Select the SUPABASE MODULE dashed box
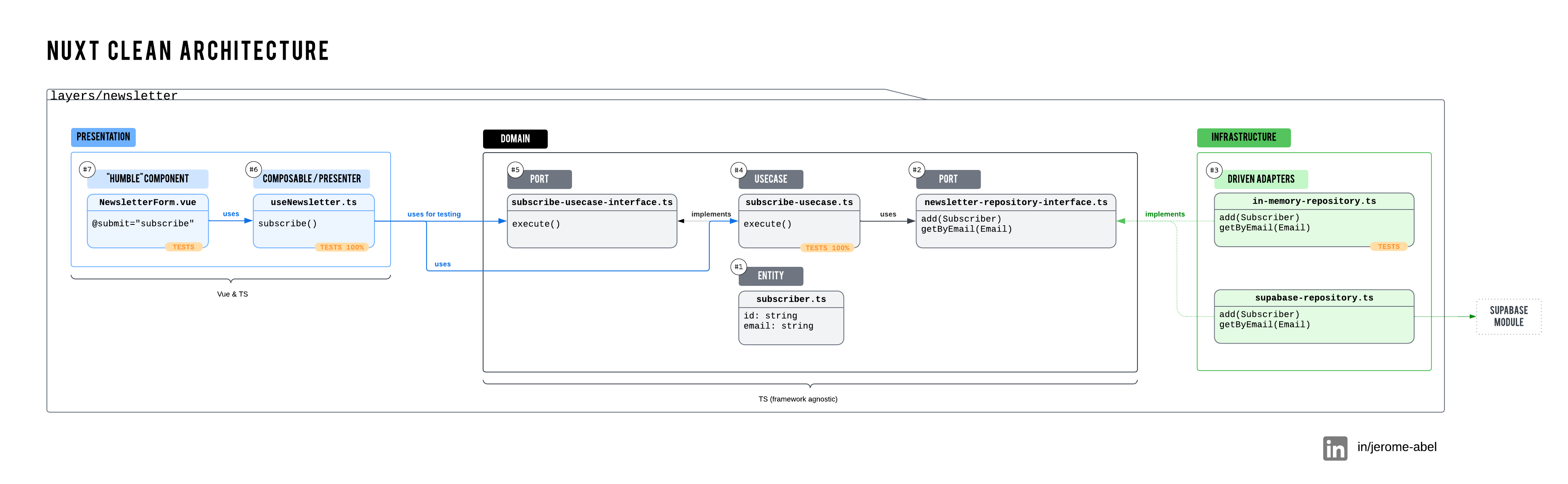Viewport: 1568px width, 484px height. click(1508, 316)
